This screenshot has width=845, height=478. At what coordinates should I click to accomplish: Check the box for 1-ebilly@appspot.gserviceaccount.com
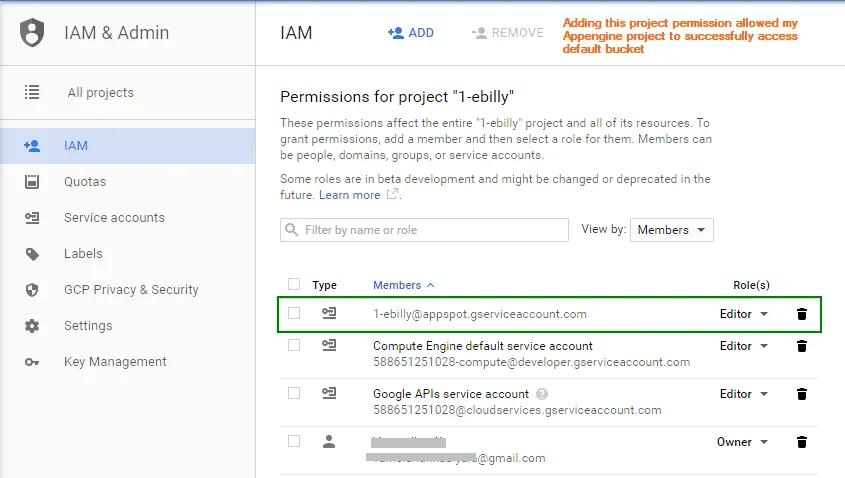[294, 314]
